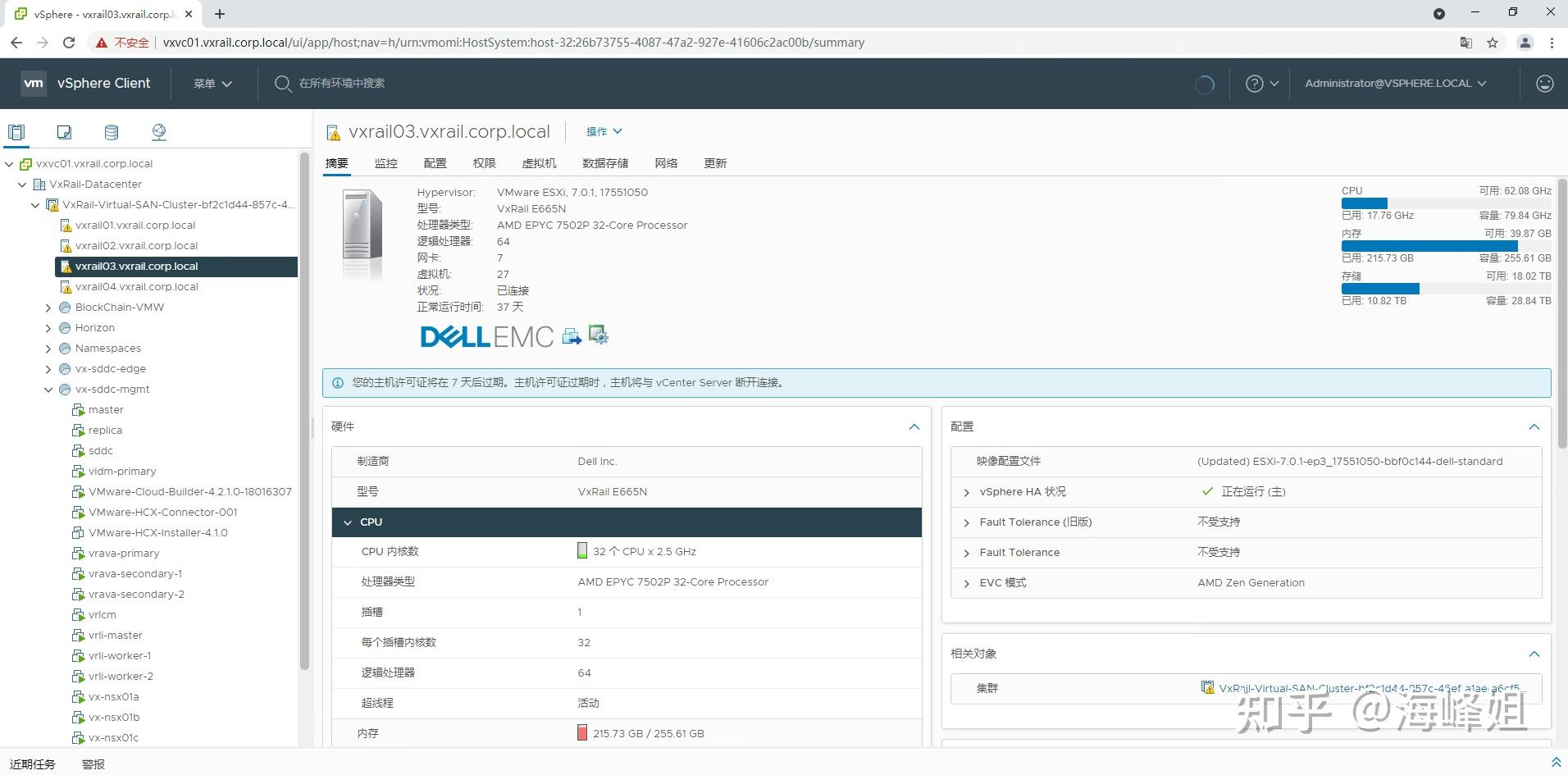1568x775 pixels.
Task: Open the Storage inventory icon
Action: pyautogui.click(x=111, y=131)
